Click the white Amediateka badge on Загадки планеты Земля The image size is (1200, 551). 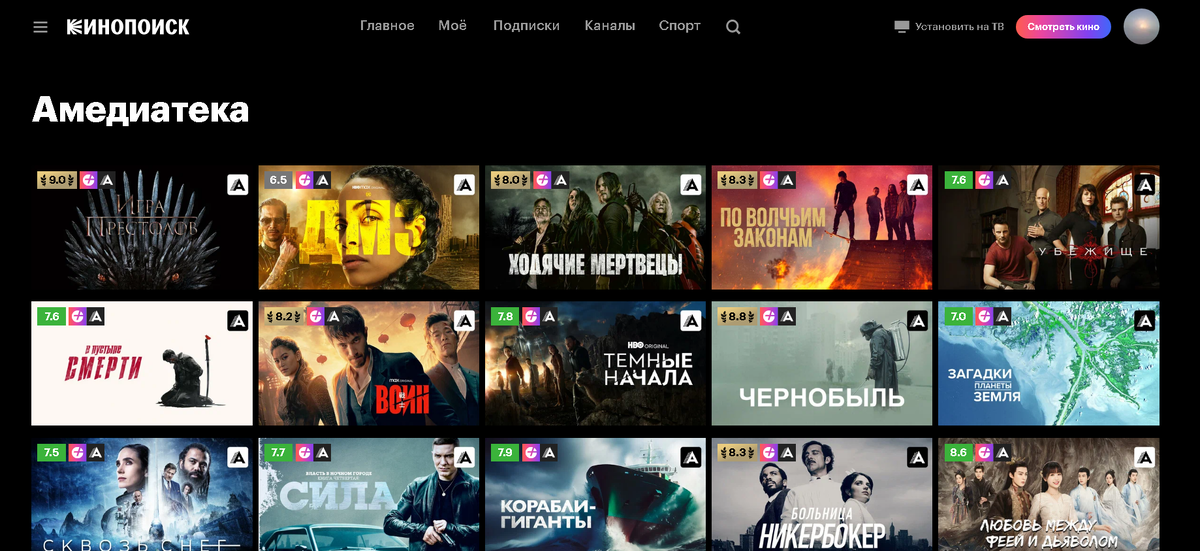pos(1144,321)
